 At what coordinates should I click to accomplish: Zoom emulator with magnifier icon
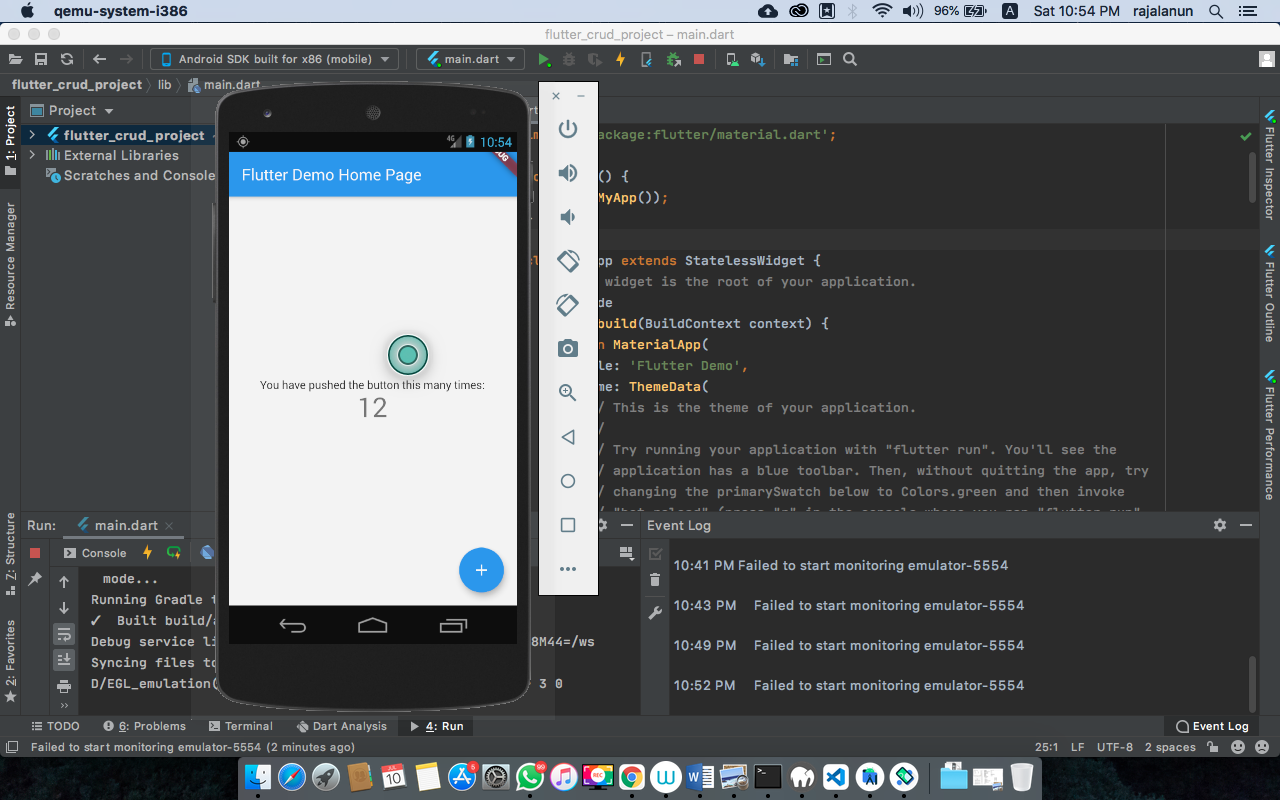point(568,393)
